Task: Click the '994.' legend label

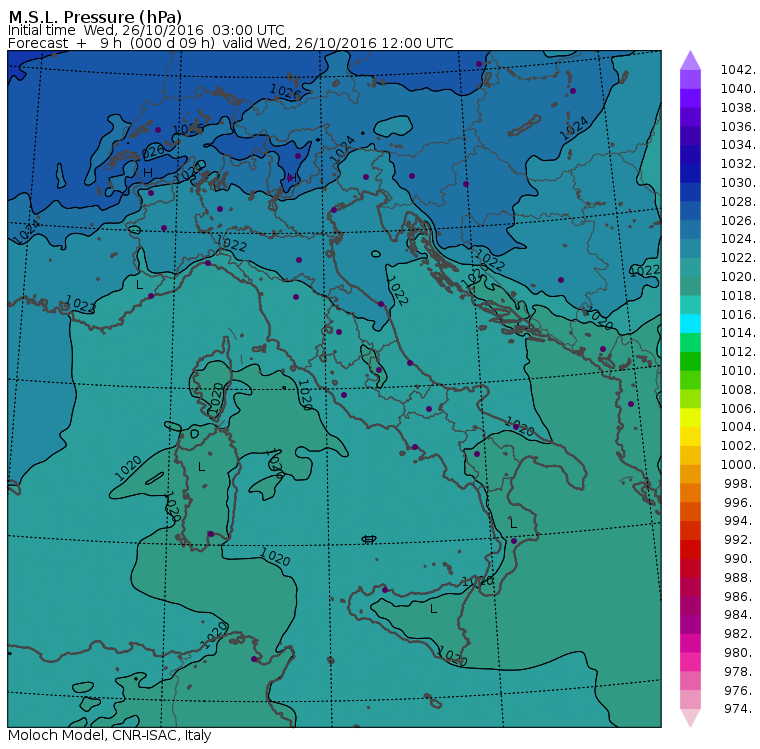Action: (x=740, y=521)
